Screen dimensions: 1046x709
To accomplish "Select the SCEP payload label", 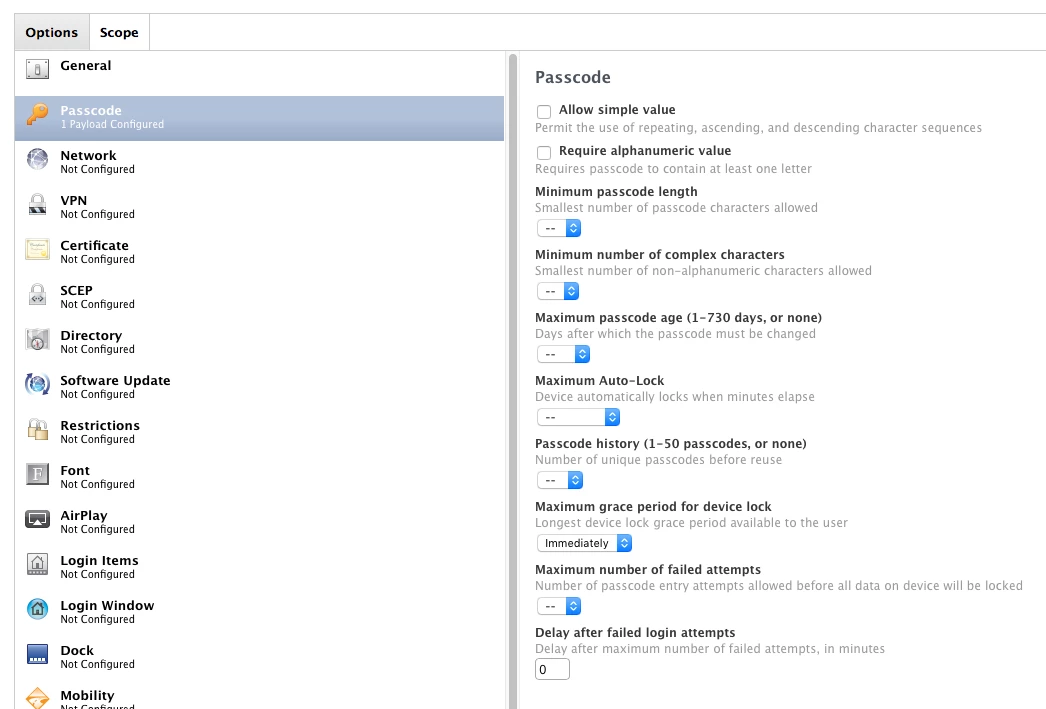I will [76, 290].
